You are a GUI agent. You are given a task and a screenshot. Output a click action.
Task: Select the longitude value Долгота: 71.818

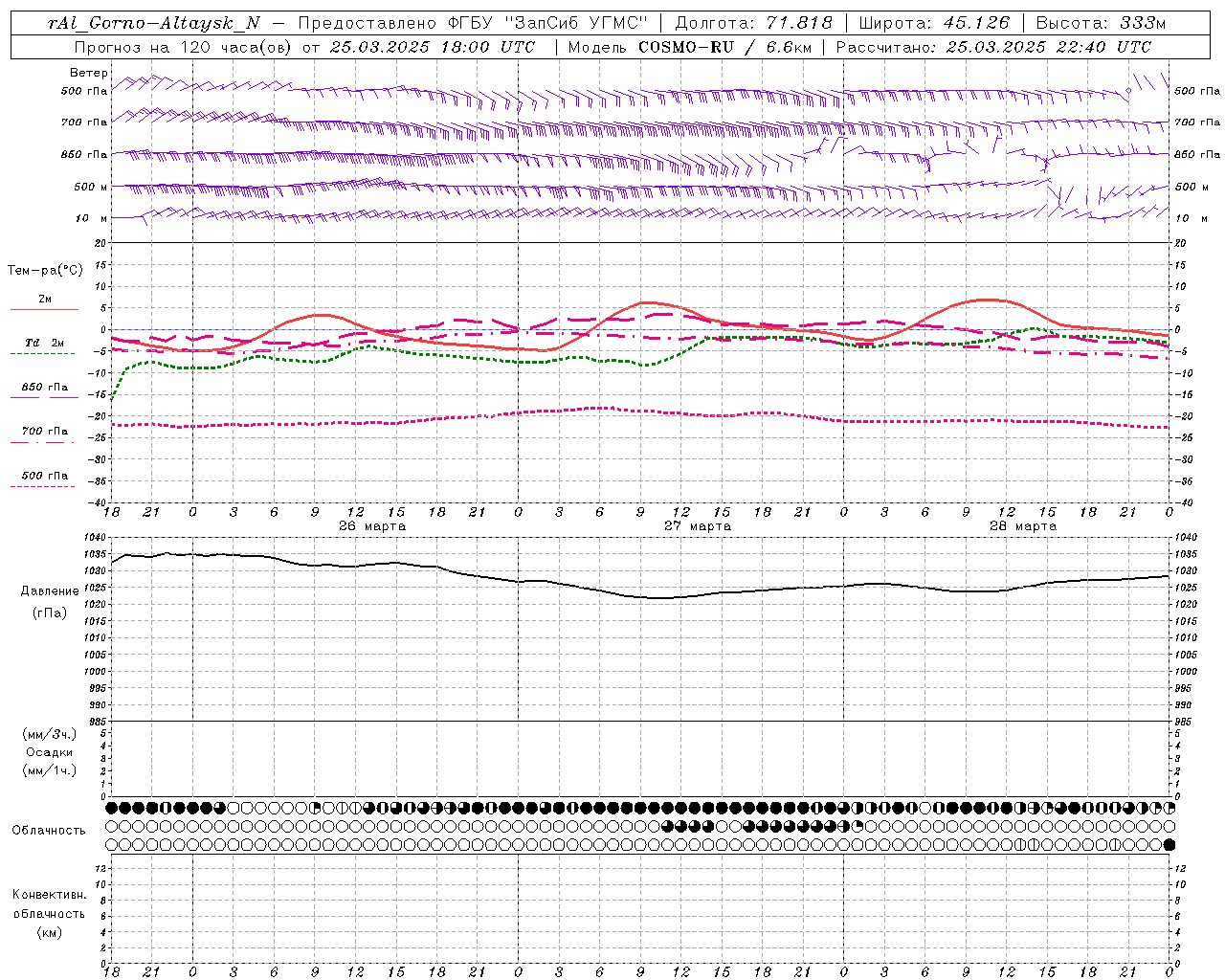(754, 23)
